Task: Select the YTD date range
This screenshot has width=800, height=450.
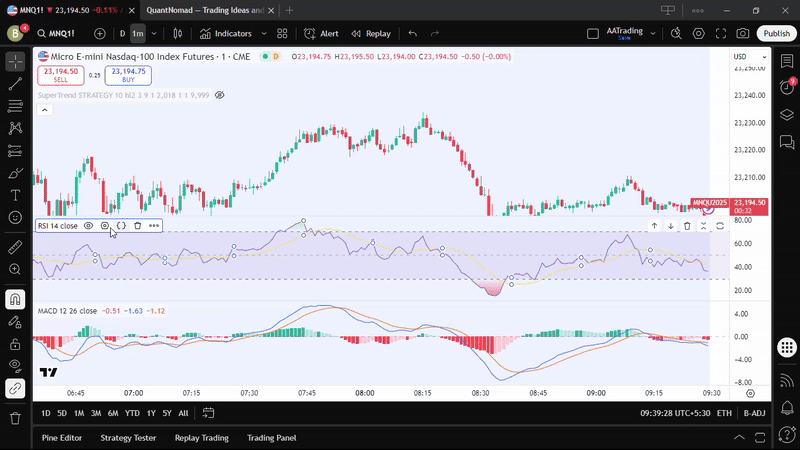Action: (x=132, y=413)
